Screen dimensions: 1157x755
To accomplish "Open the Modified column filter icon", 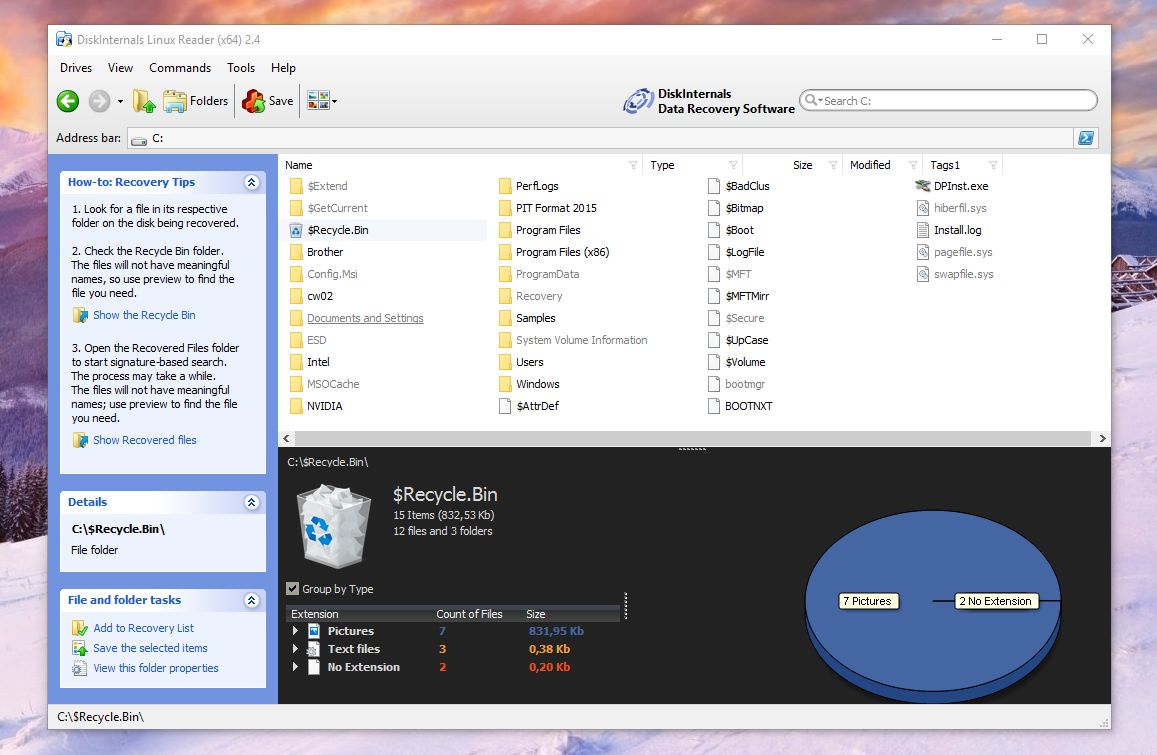I will pos(913,165).
